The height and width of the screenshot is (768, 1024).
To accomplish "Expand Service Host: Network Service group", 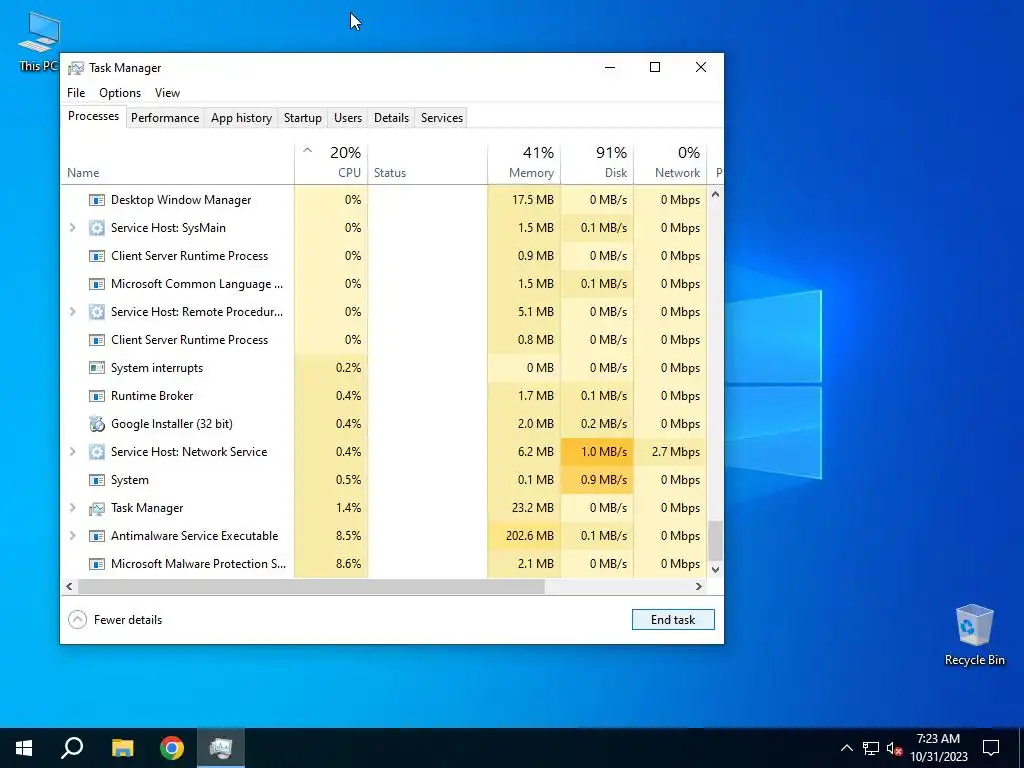I will [x=72, y=452].
